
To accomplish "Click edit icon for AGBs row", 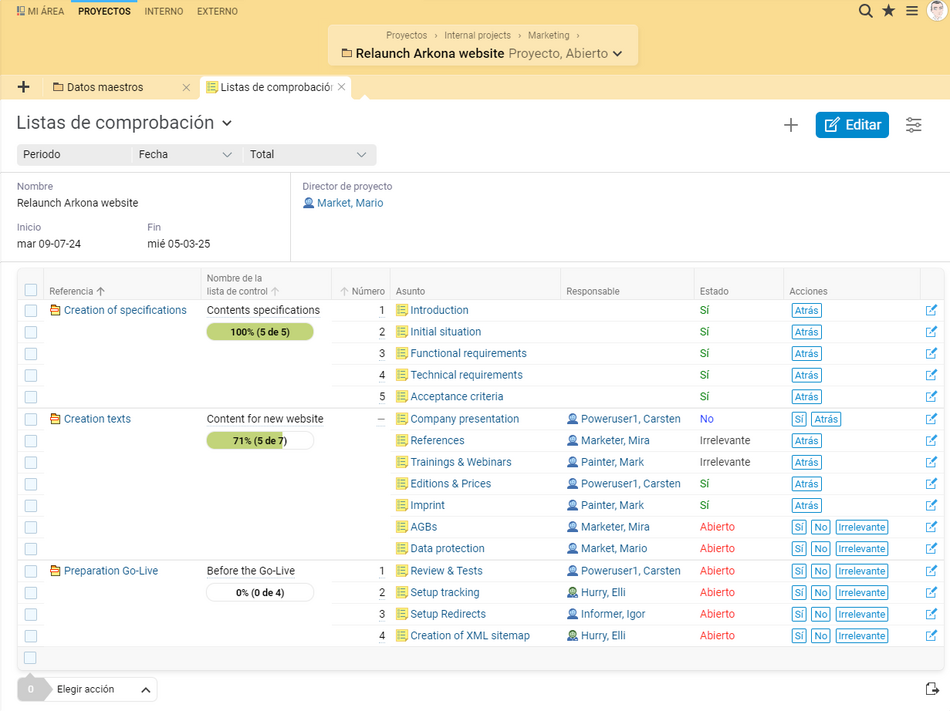I will [931, 527].
